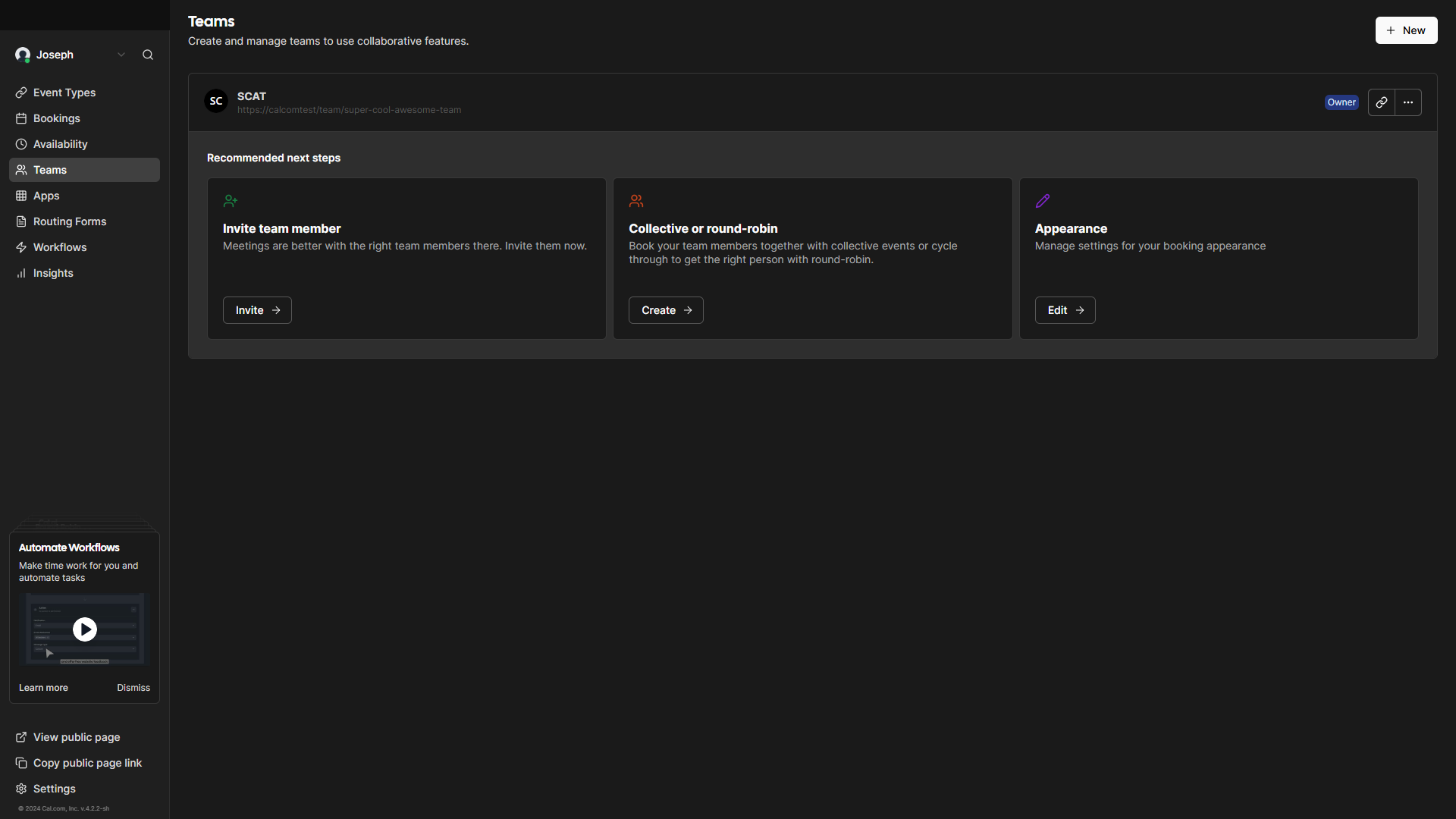Select Routing Forms from sidebar
The height and width of the screenshot is (819, 1456).
(70, 221)
